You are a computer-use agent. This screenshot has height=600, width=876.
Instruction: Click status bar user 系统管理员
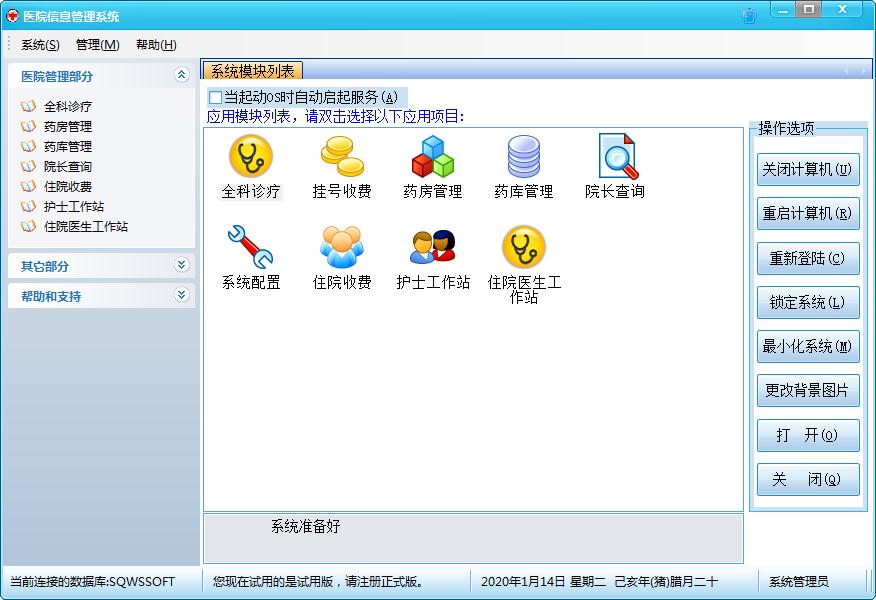coord(799,582)
